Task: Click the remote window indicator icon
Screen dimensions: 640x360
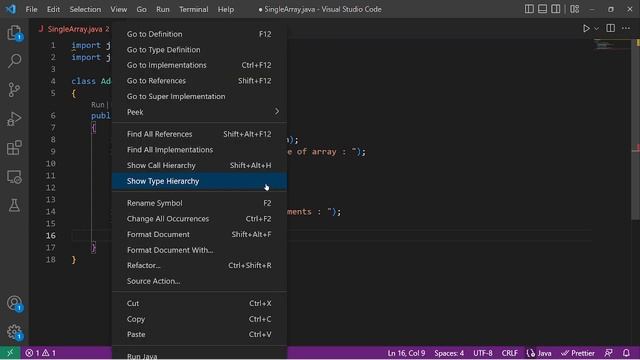Action: (10, 353)
